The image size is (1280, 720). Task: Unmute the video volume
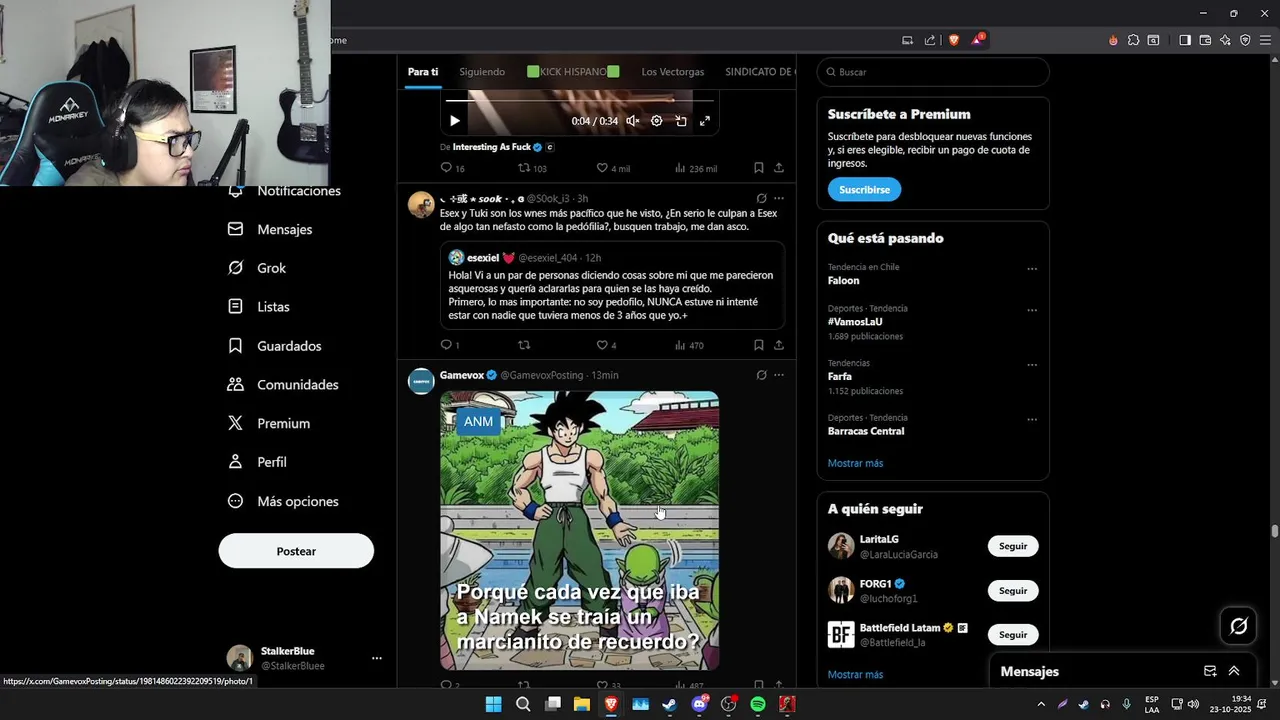[x=632, y=121]
